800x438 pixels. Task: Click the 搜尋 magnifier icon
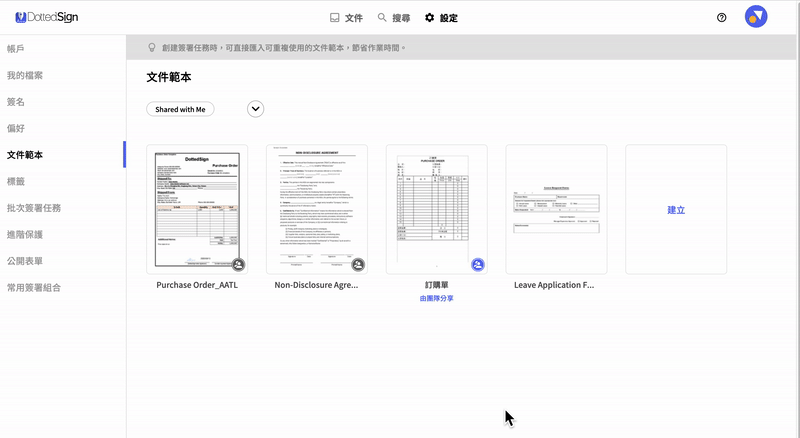[x=382, y=17]
